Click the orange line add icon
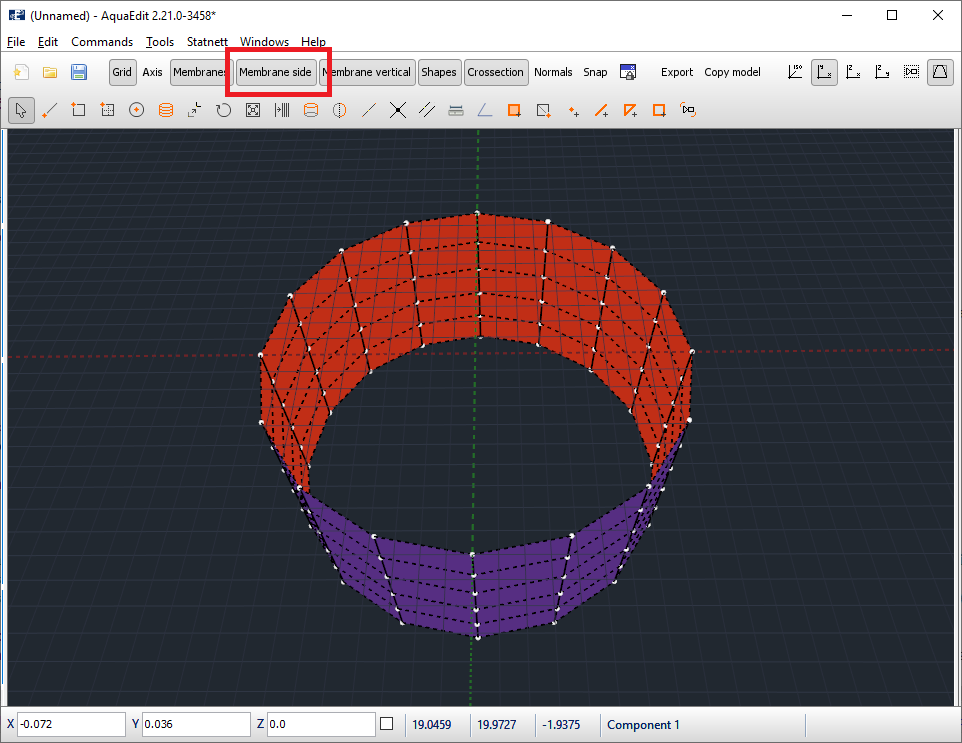 (601, 110)
